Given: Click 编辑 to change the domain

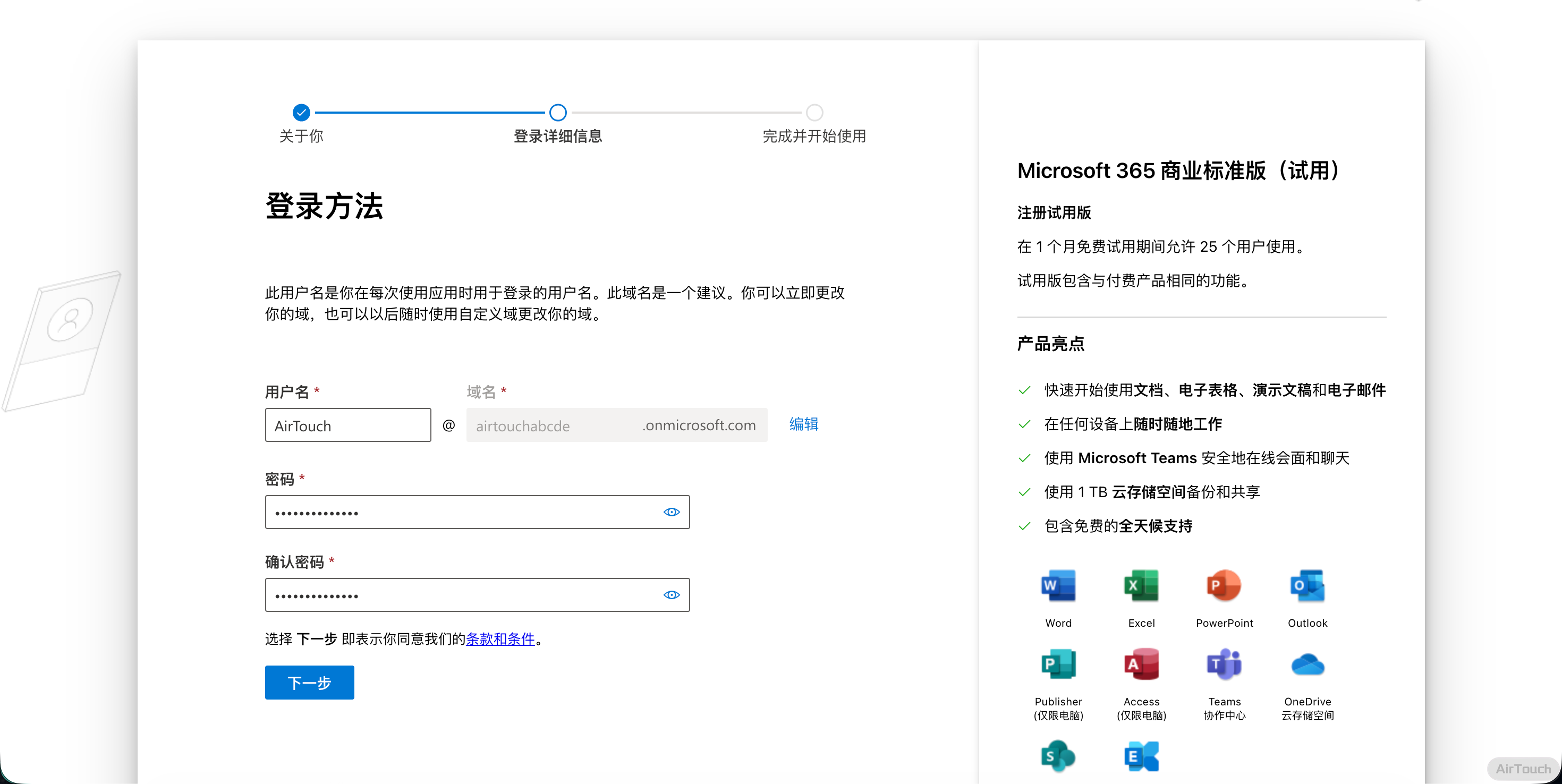Looking at the screenshot, I should (803, 424).
